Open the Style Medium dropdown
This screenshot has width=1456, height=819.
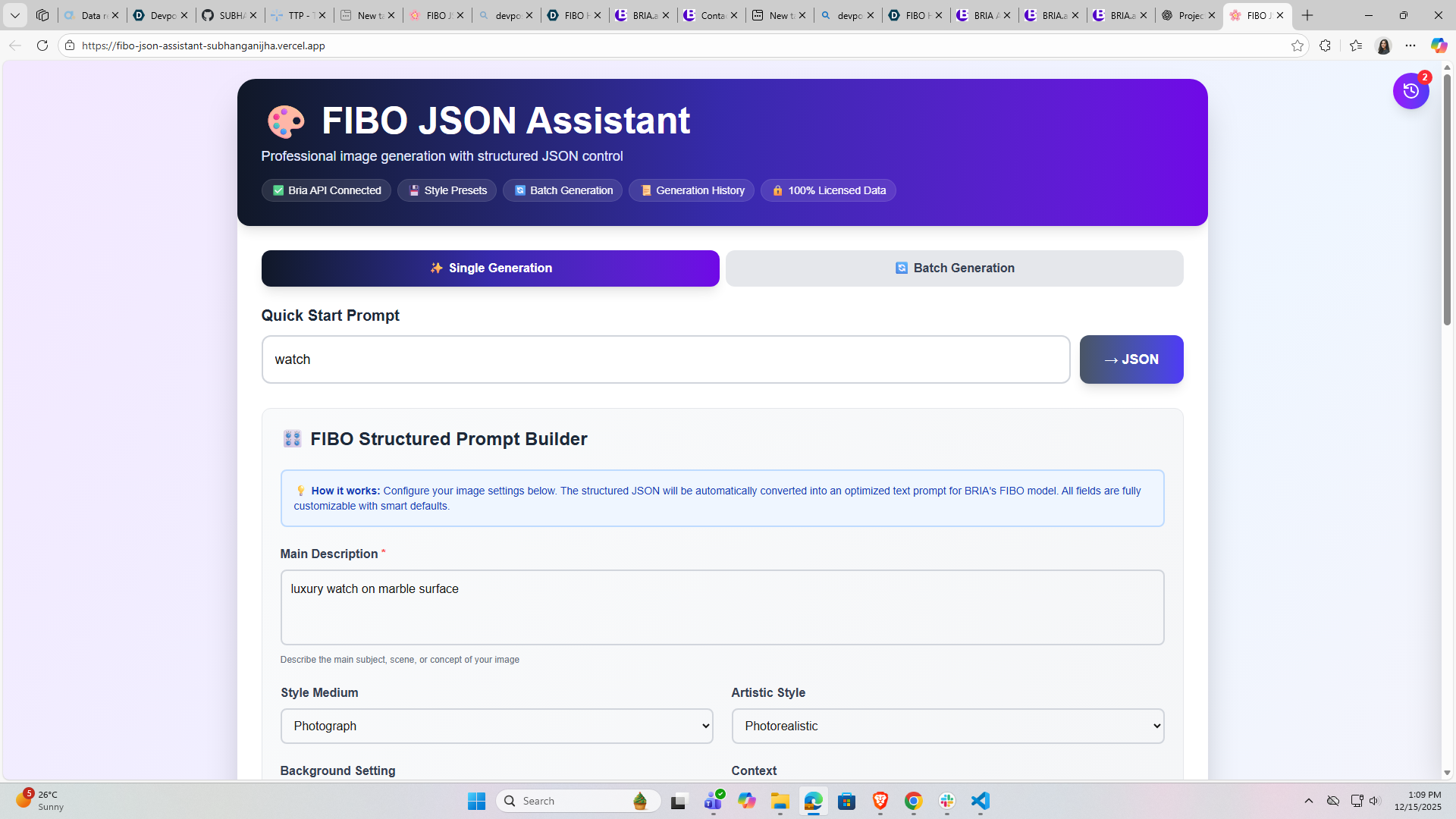[497, 726]
